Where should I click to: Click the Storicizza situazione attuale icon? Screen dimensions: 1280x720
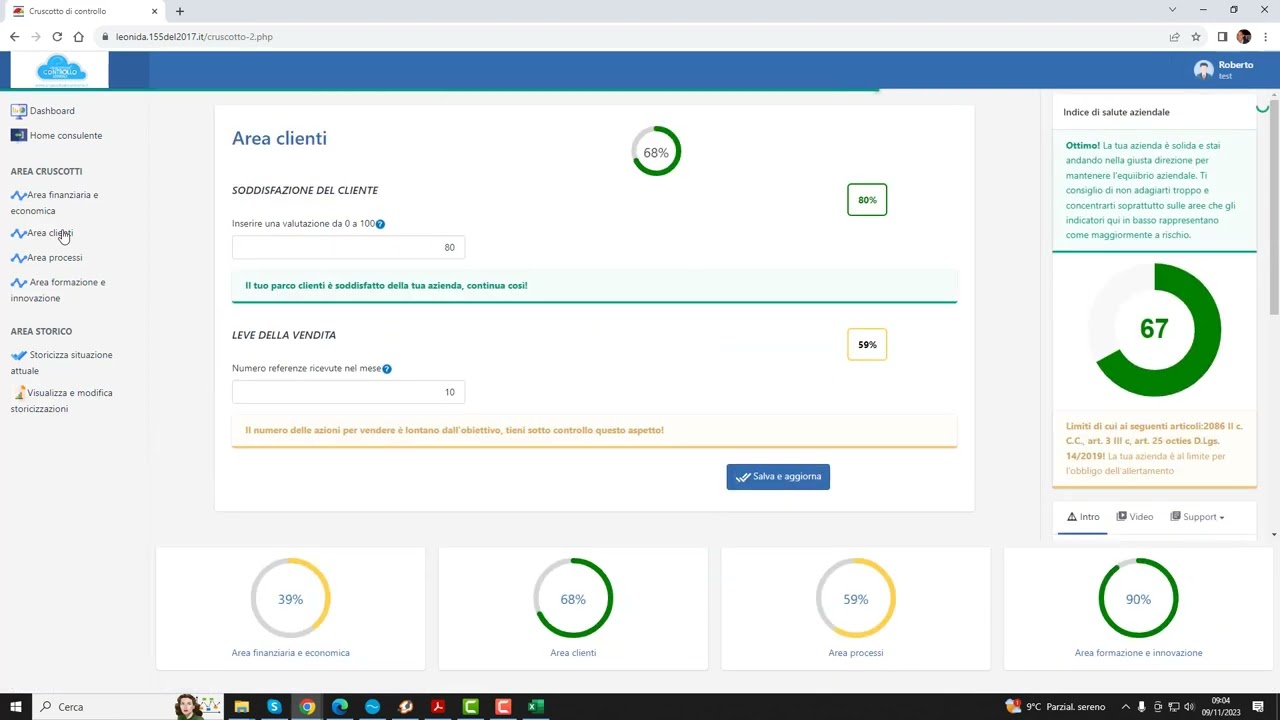click(19, 355)
